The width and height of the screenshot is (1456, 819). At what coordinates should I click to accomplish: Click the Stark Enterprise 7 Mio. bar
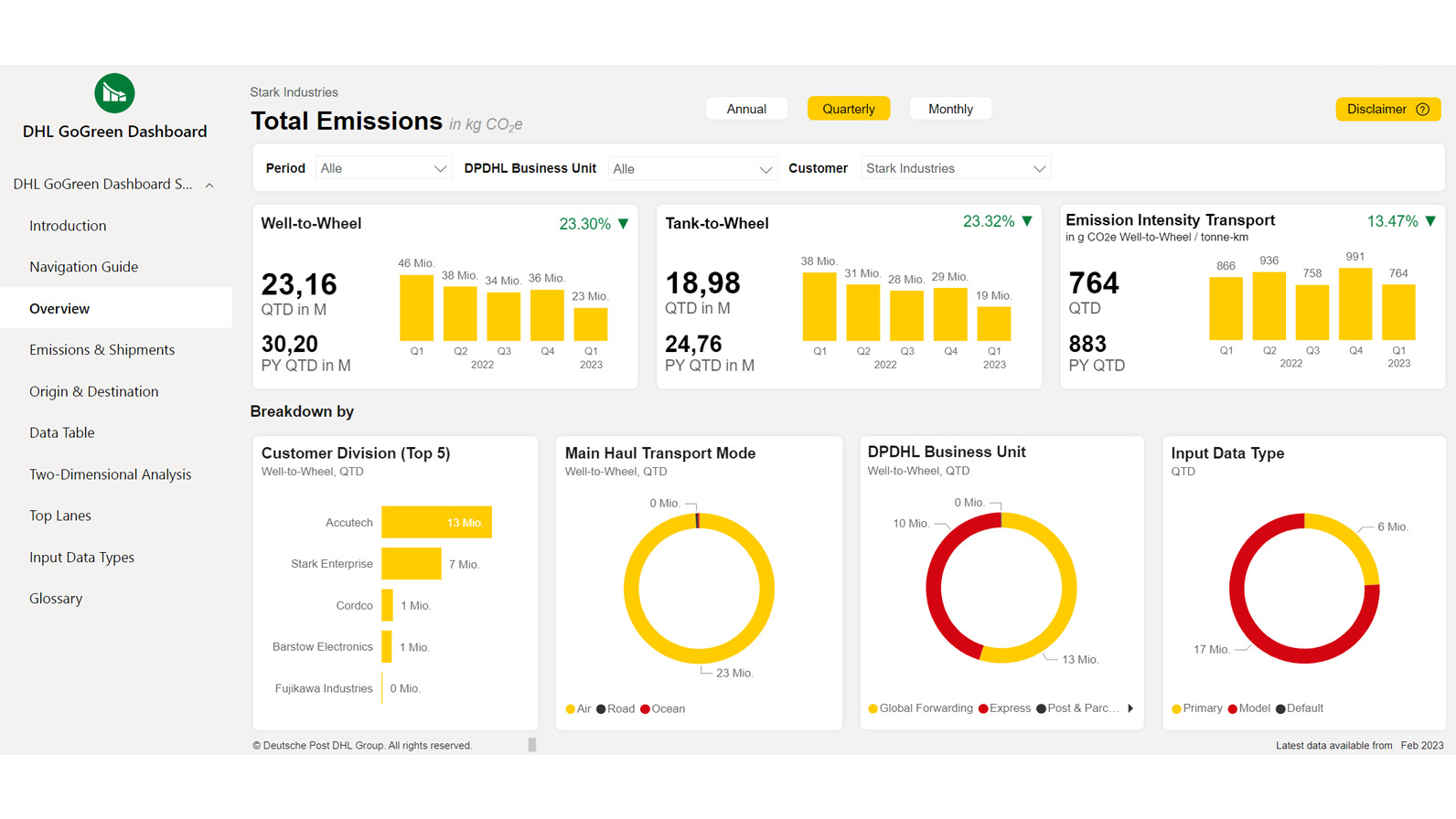[412, 564]
